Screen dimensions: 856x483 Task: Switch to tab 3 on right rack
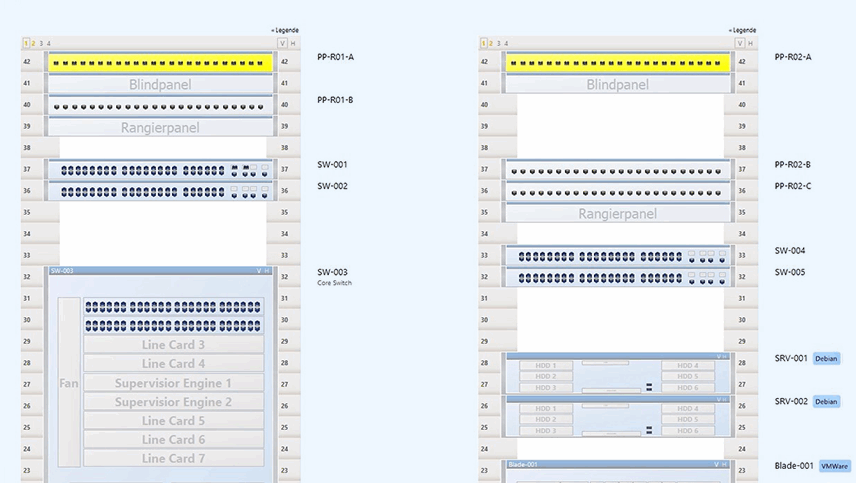point(498,44)
